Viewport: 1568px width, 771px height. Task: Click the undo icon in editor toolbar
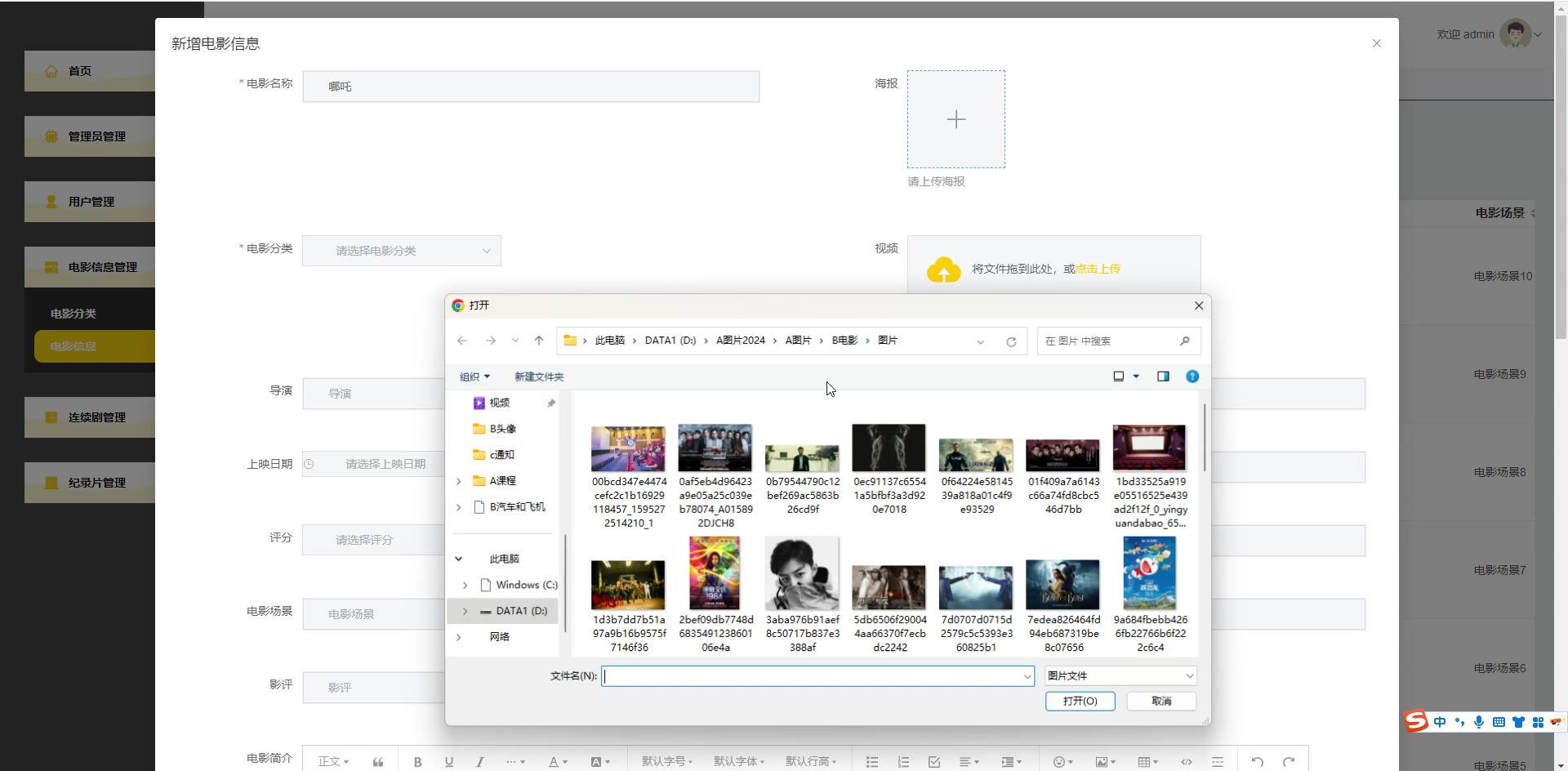click(1258, 761)
